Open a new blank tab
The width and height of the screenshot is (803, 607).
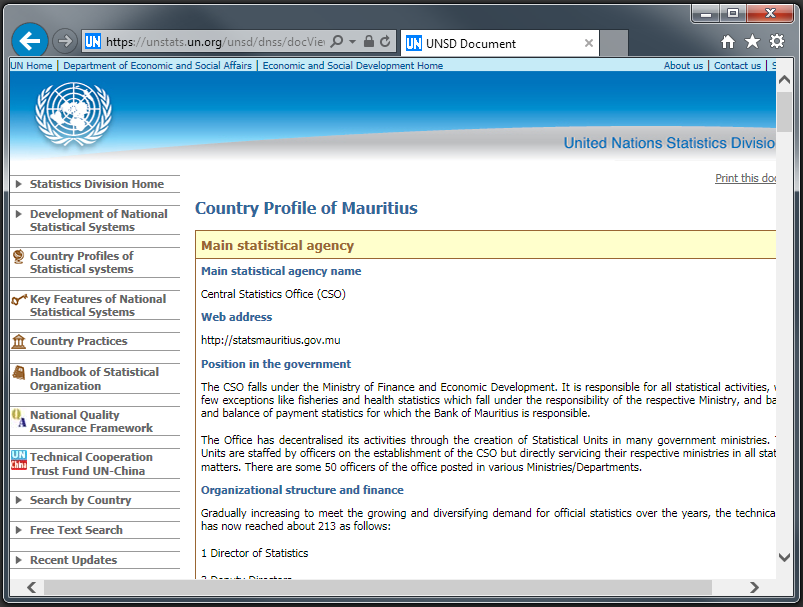(614, 44)
